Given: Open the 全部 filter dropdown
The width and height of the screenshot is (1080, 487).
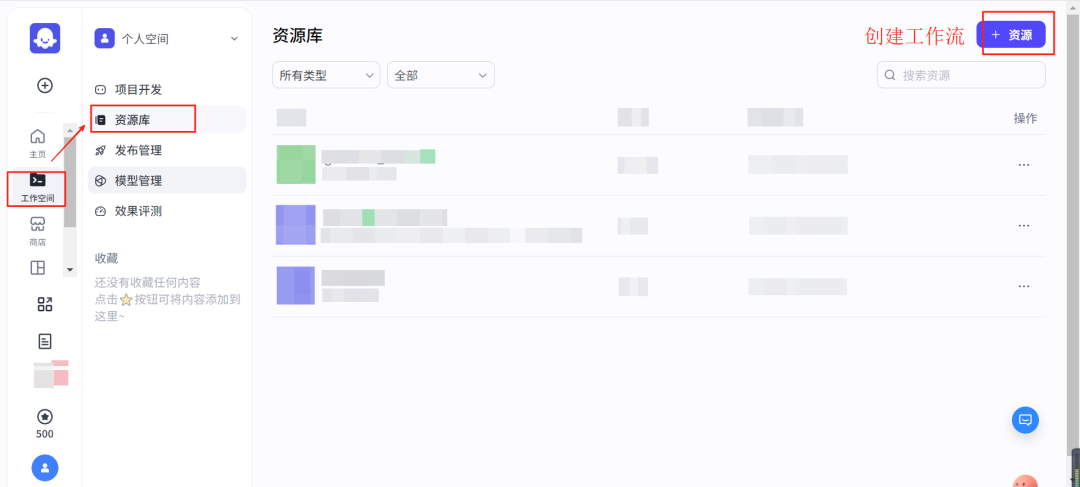Looking at the screenshot, I should tap(440, 75).
